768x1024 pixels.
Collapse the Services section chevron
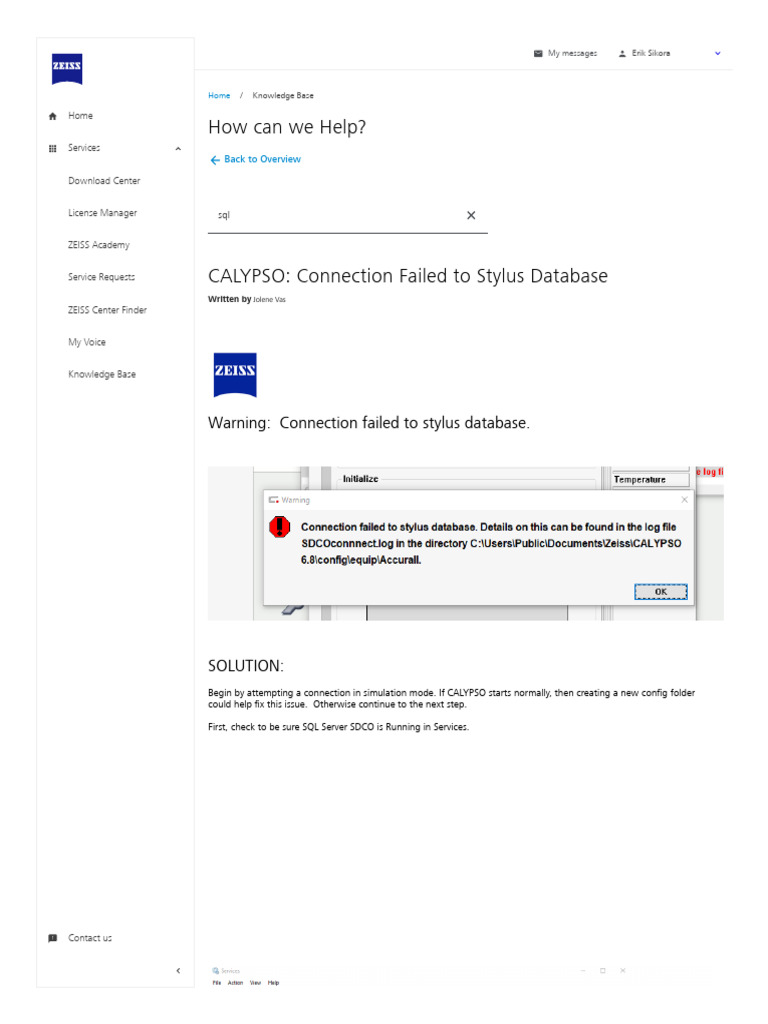(x=178, y=149)
